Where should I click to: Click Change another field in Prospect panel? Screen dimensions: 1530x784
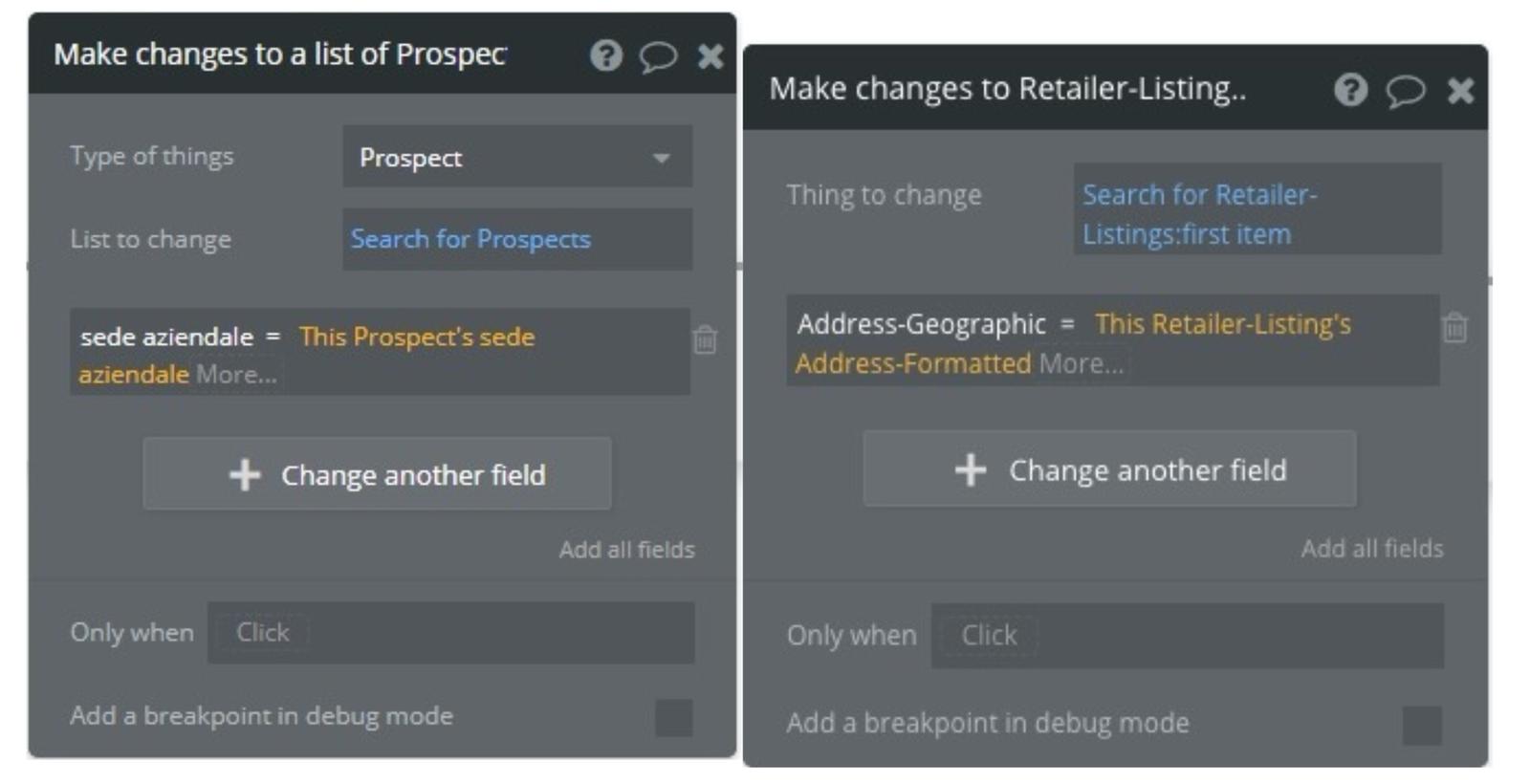(x=377, y=474)
